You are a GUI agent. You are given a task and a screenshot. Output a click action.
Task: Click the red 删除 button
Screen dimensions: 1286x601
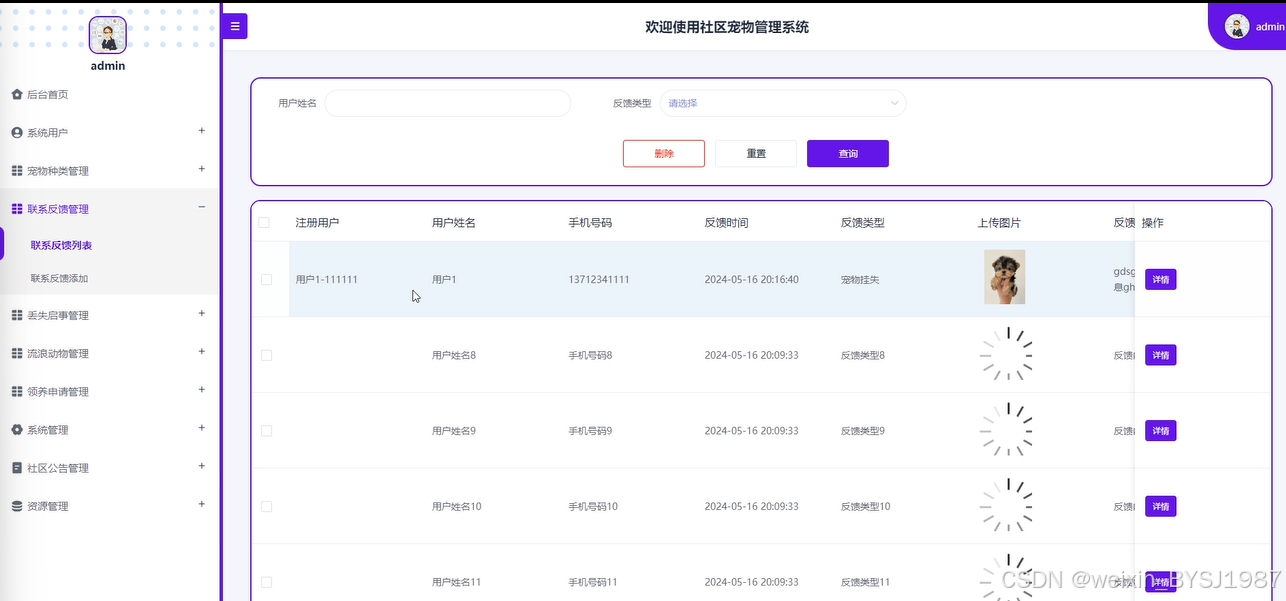(x=664, y=153)
